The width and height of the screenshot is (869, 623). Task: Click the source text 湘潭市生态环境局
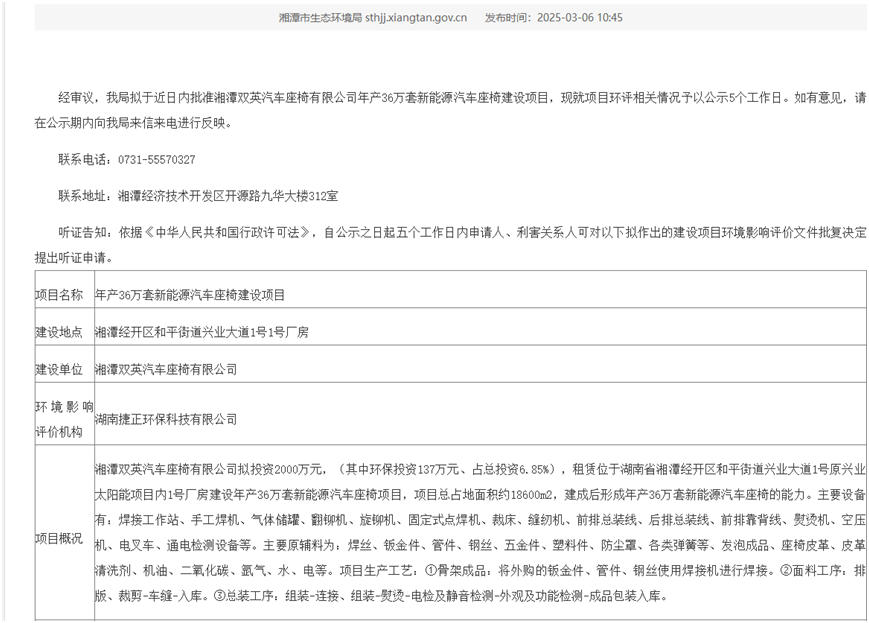click(320, 18)
